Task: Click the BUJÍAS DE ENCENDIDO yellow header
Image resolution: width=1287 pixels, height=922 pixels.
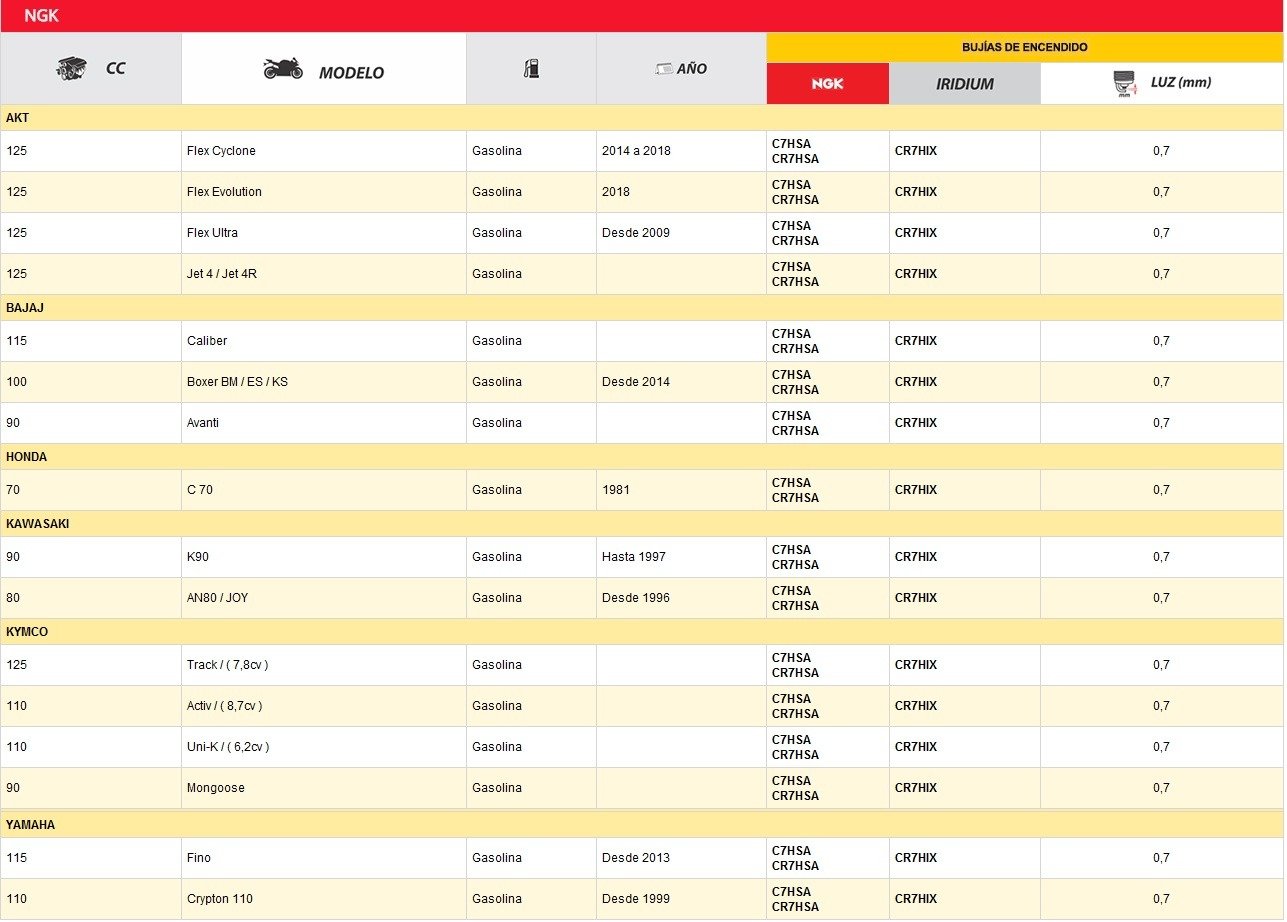Action: pyautogui.click(x=1025, y=47)
